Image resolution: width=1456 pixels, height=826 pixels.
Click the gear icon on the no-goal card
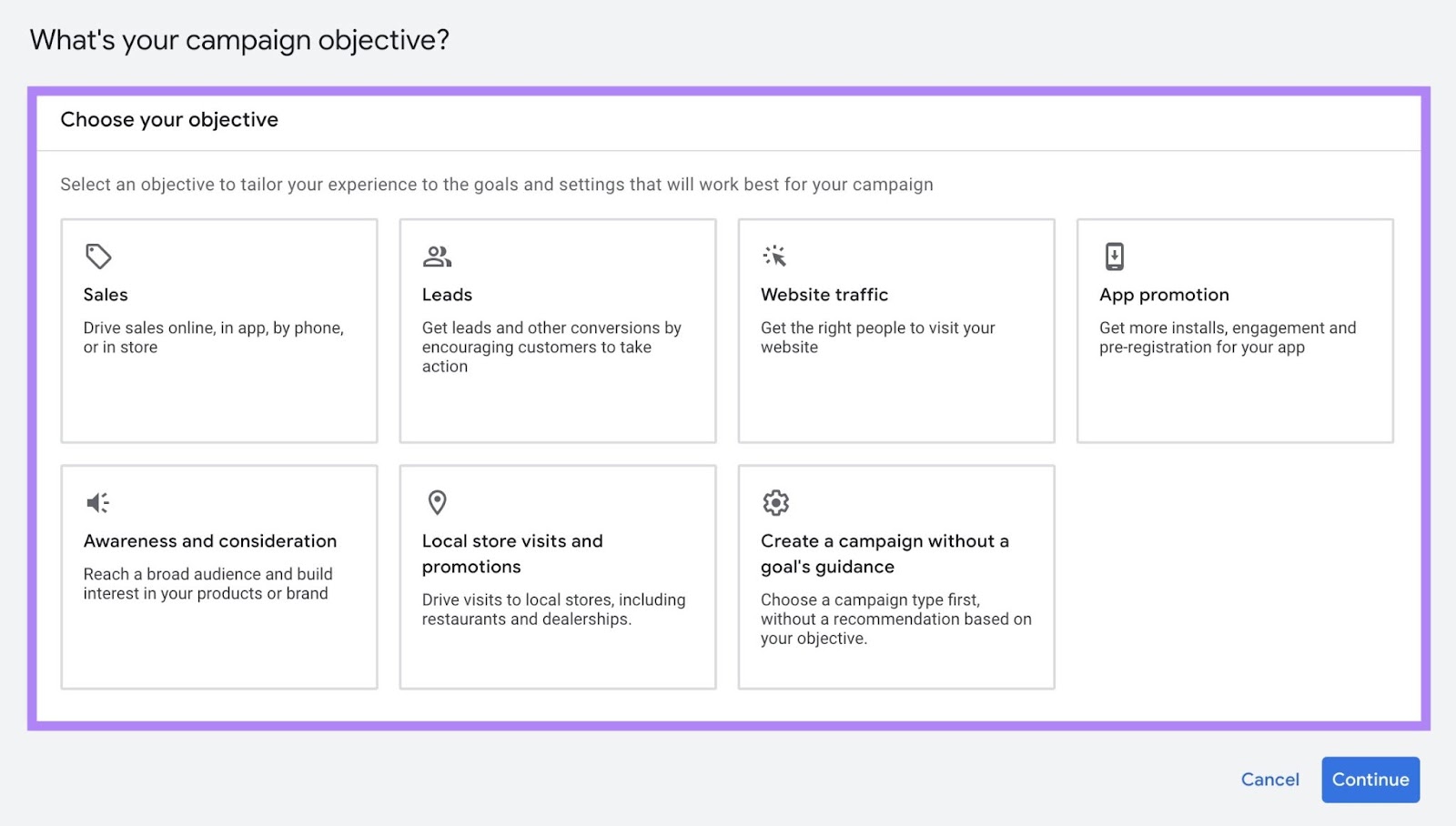coord(776,503)
